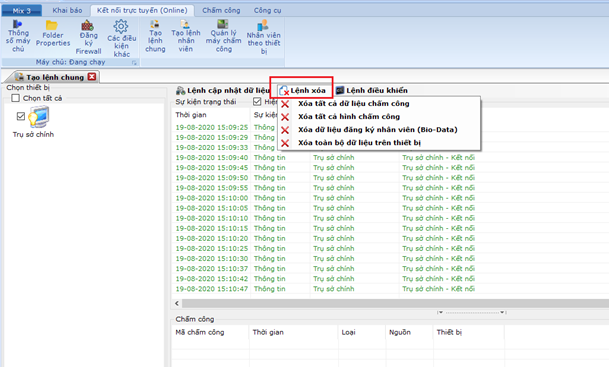This screenshot has width=609, height=367.
Task: Open Lệnh điều khiển menu
Action: (x=372, y=90)
